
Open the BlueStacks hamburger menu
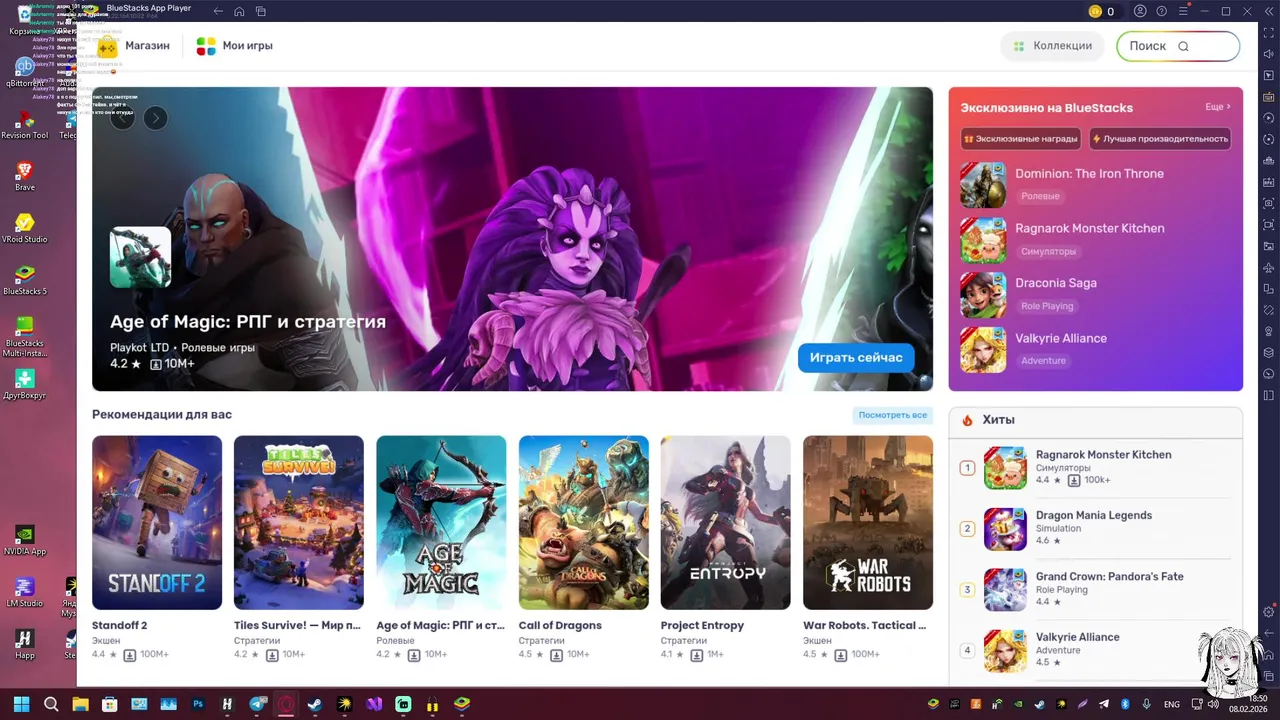tap(1183, 11)
